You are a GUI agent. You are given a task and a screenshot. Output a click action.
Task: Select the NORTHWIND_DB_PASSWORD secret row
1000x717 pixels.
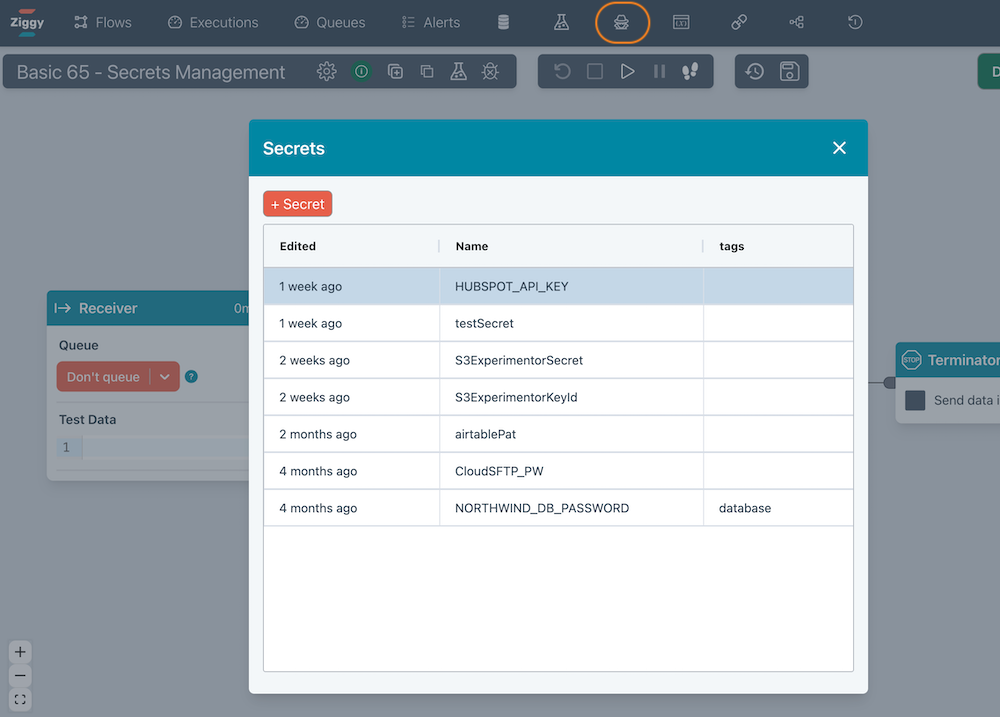[542, 508]
